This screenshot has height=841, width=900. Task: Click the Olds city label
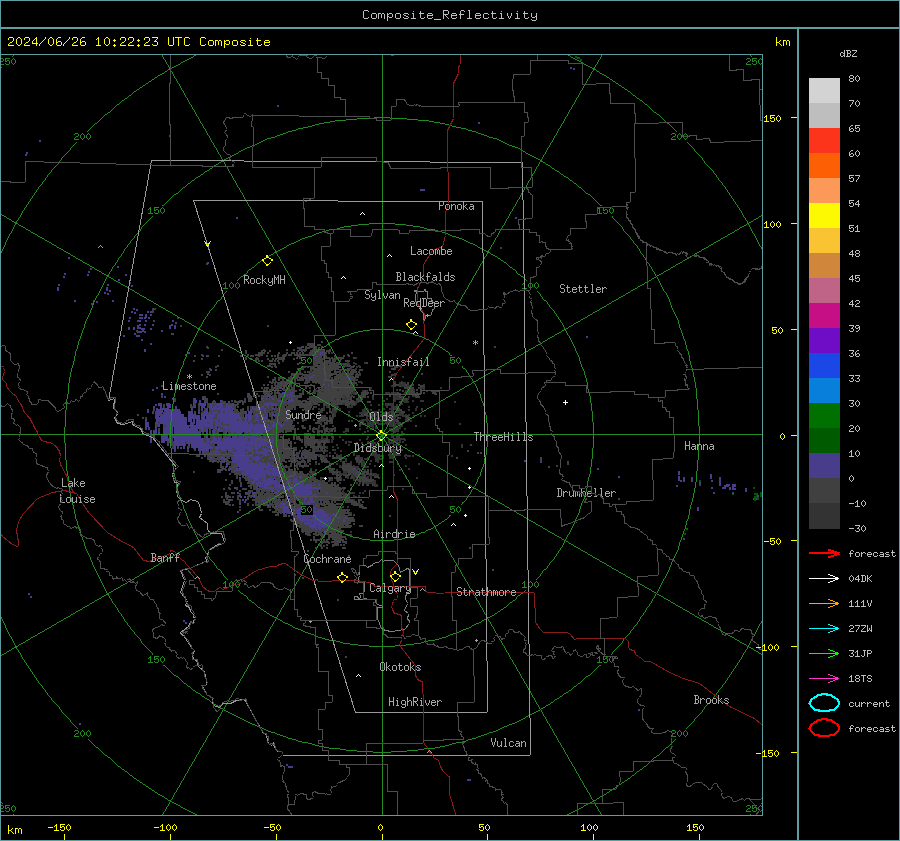pos(381,417)
